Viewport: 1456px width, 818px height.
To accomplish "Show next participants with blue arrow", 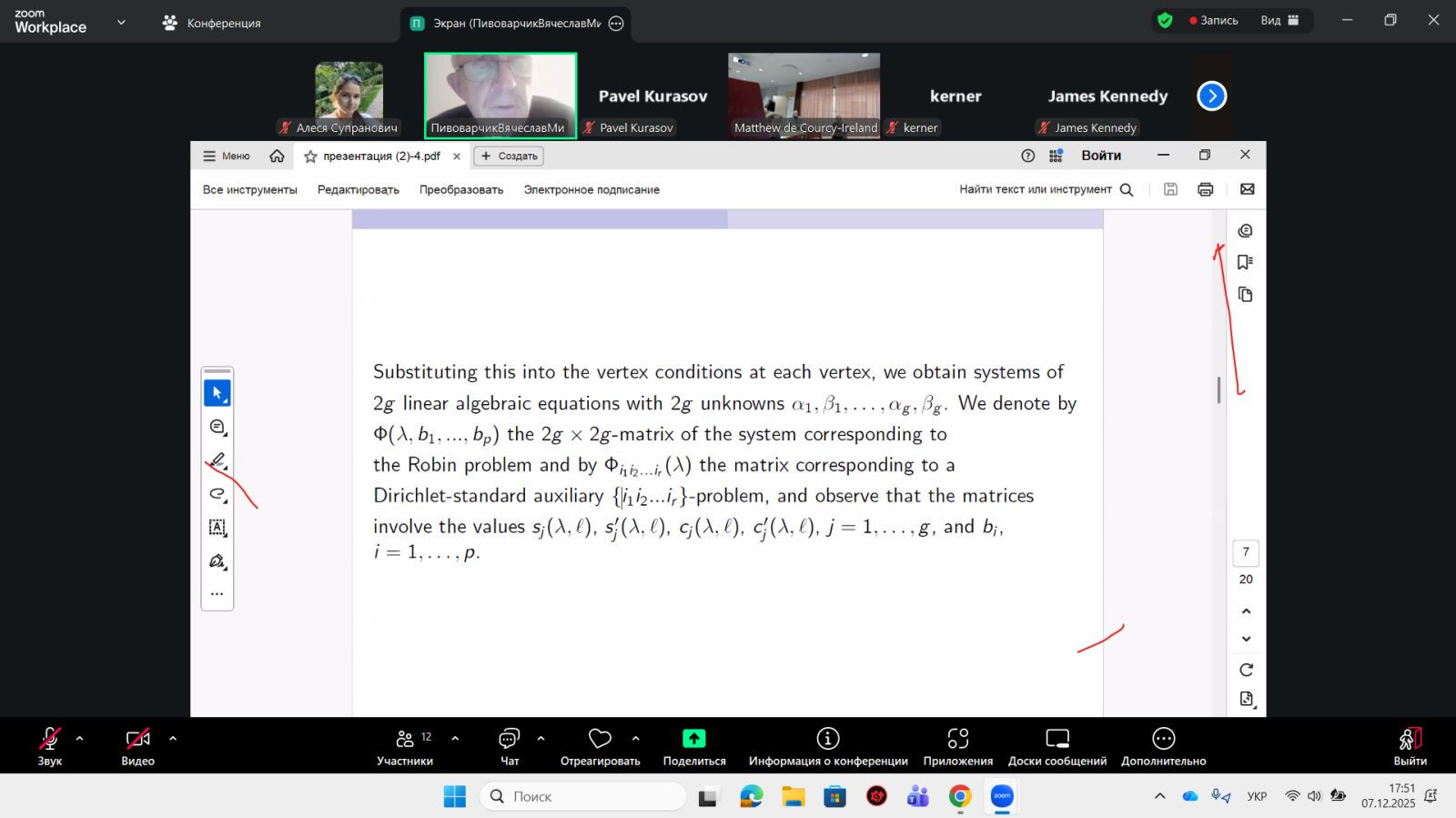I will coord(1212,96).
